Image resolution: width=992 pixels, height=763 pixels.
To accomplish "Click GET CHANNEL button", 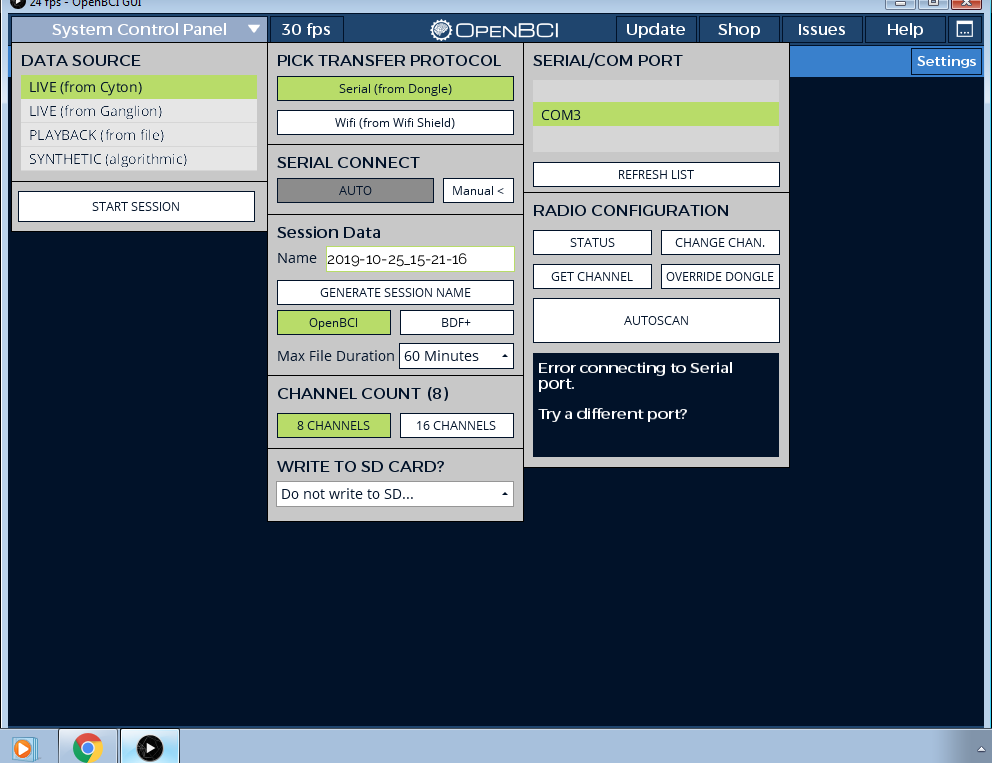I will 592,276.
